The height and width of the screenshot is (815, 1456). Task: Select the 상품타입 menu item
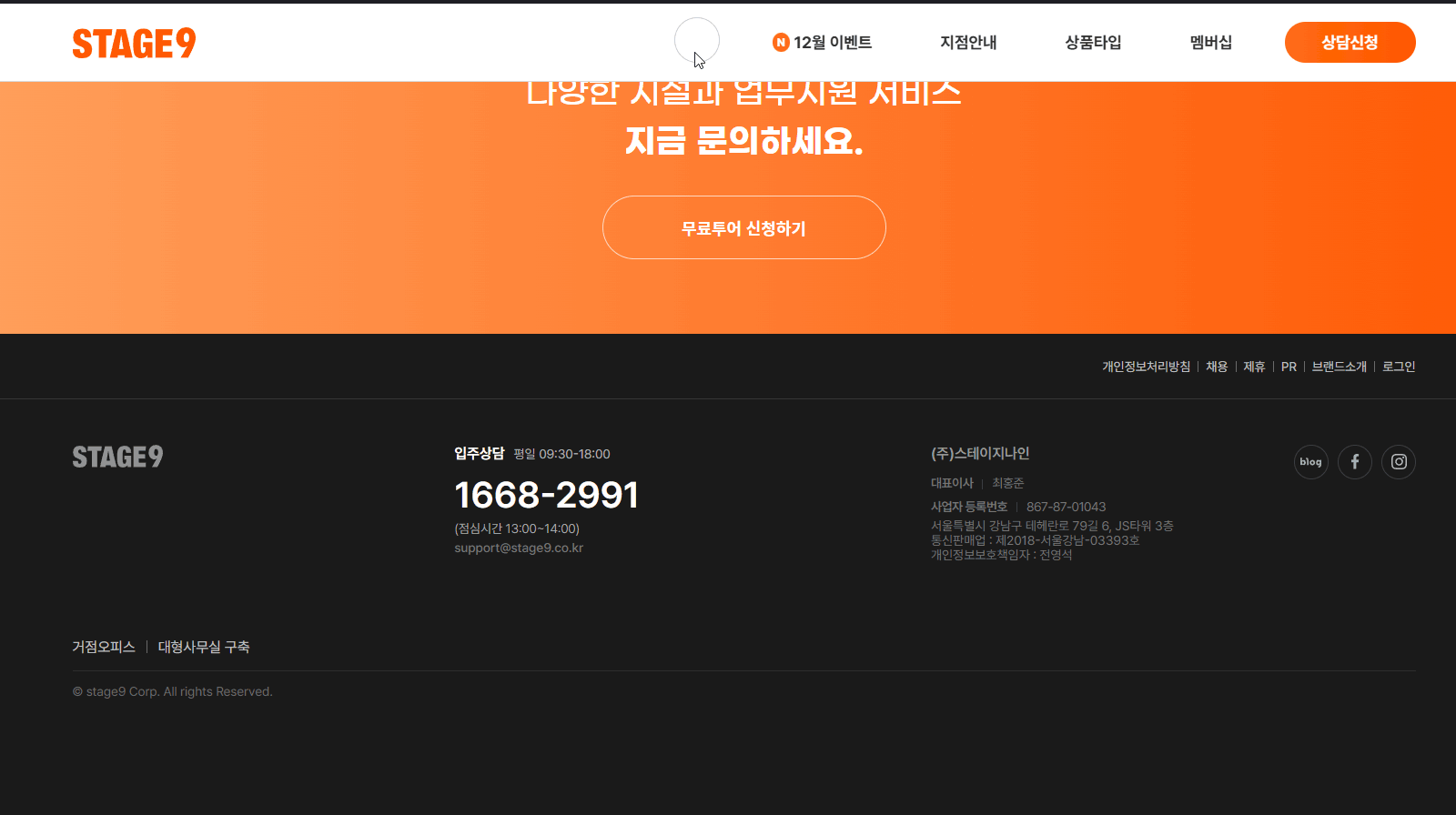click(x=1093, y=43)
